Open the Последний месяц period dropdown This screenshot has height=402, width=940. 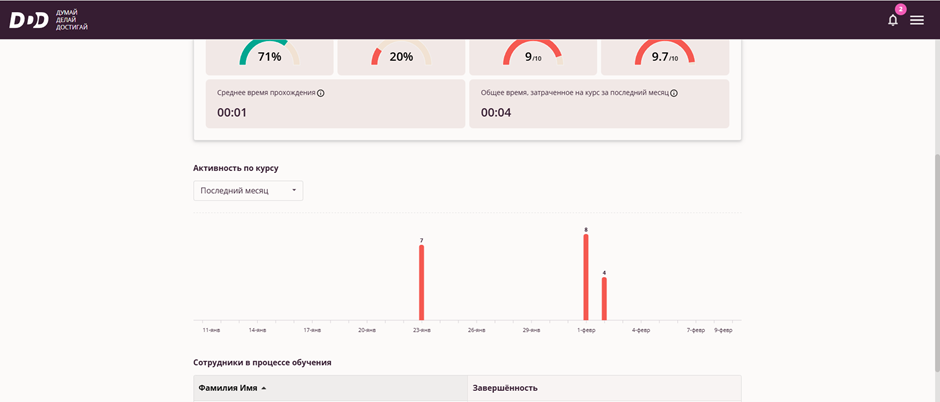248,190
